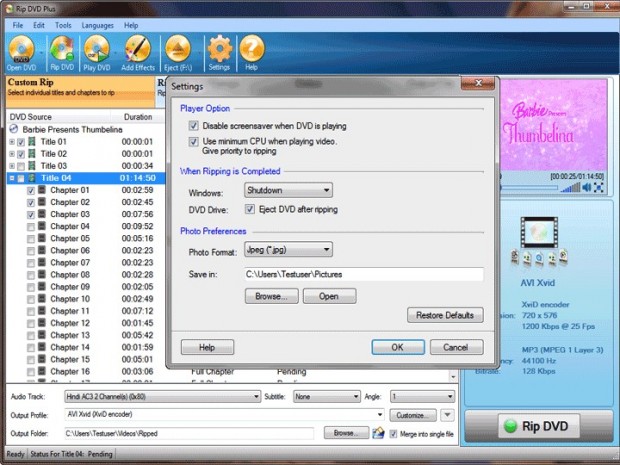
Task: Click the orange Help question mark icon
Action: (x=251, y=53)
